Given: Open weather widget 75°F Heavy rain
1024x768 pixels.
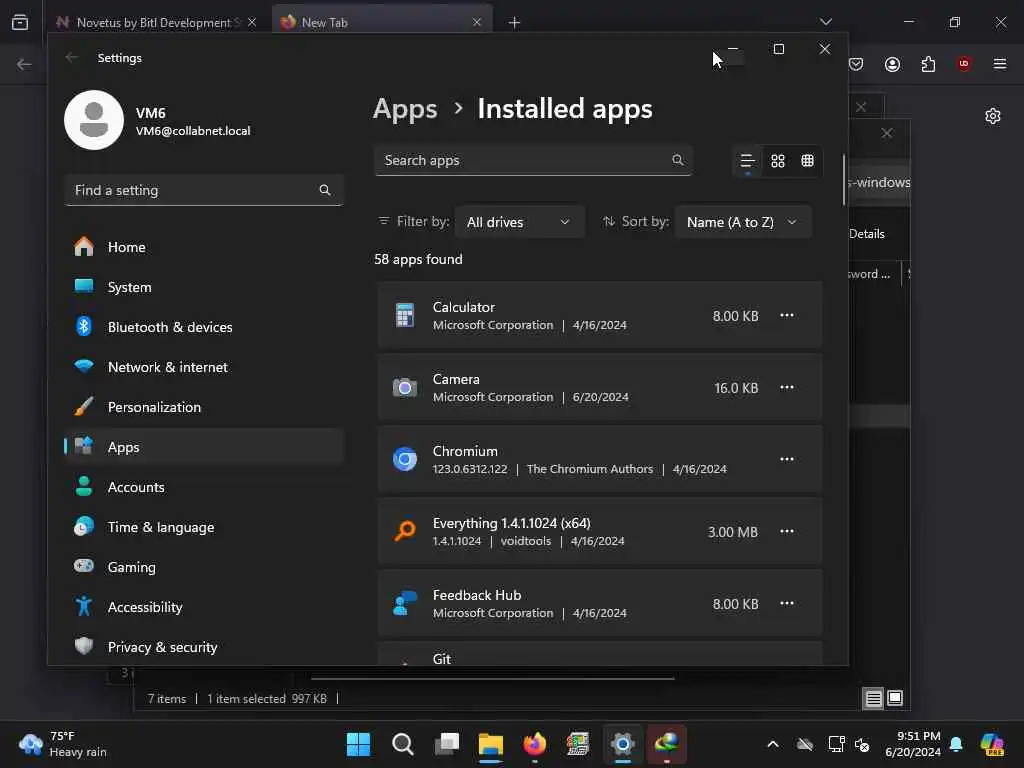Looking at the screenshot, I should pyautogui.click(x=63, y=744).
